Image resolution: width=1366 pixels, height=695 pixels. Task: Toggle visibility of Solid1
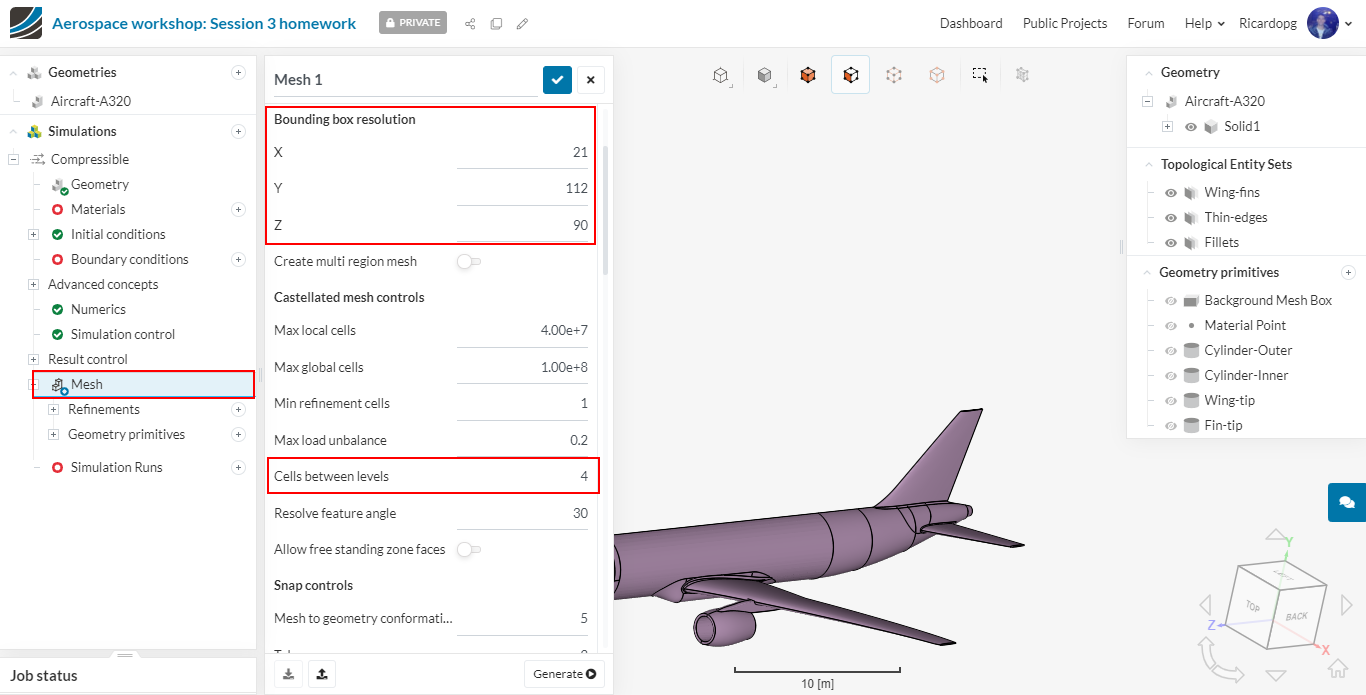[x=1191, y=127]
